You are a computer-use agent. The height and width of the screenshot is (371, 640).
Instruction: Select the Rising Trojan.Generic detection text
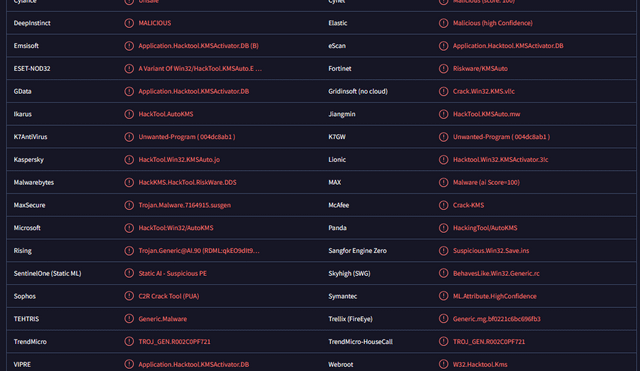[199, 251]
